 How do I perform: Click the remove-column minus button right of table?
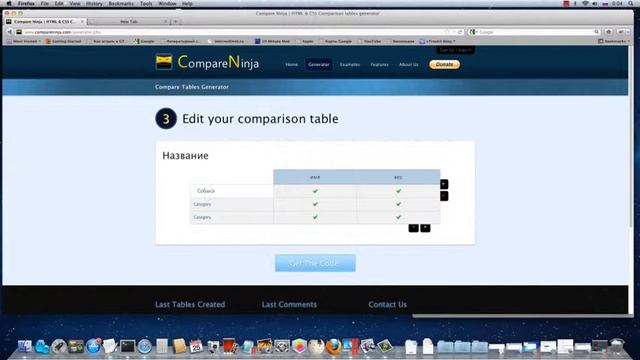444,196
